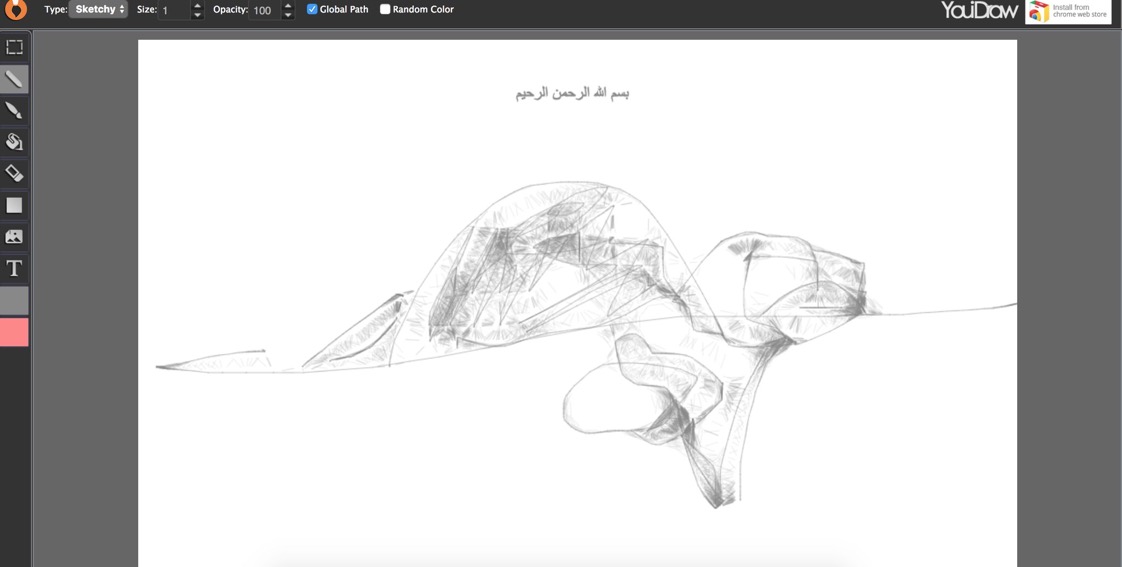Open the gray foreground color swatch
The image size is (1122, 567).
[14, 300]
